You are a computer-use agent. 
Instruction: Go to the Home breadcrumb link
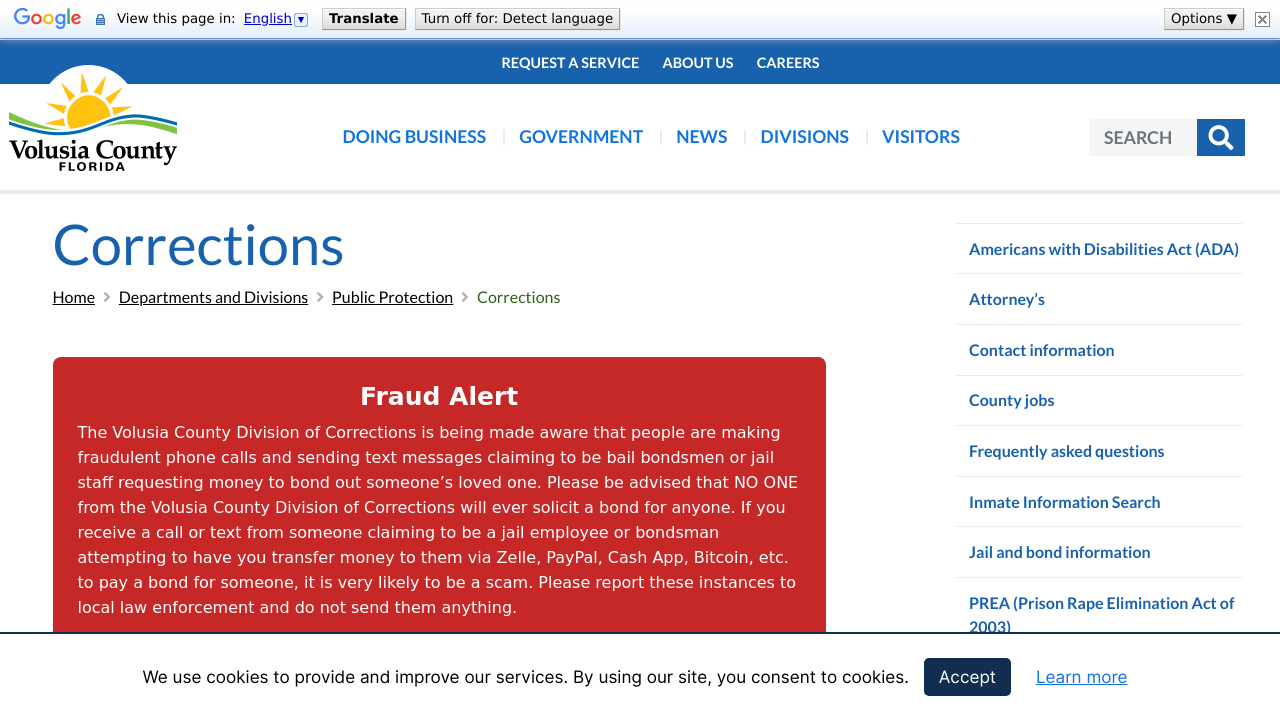pos(74,297)
